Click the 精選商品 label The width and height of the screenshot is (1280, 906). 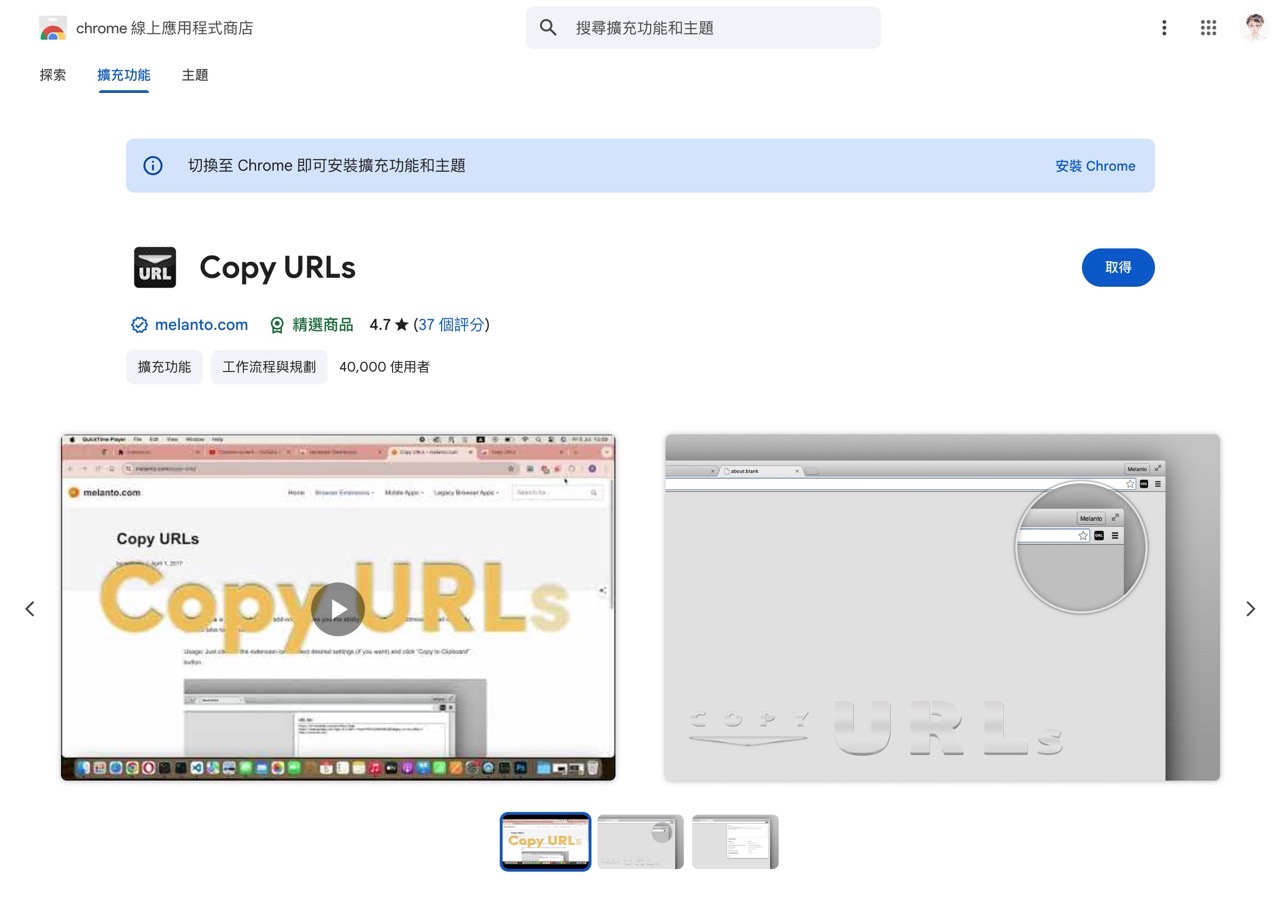pos(323,325)
